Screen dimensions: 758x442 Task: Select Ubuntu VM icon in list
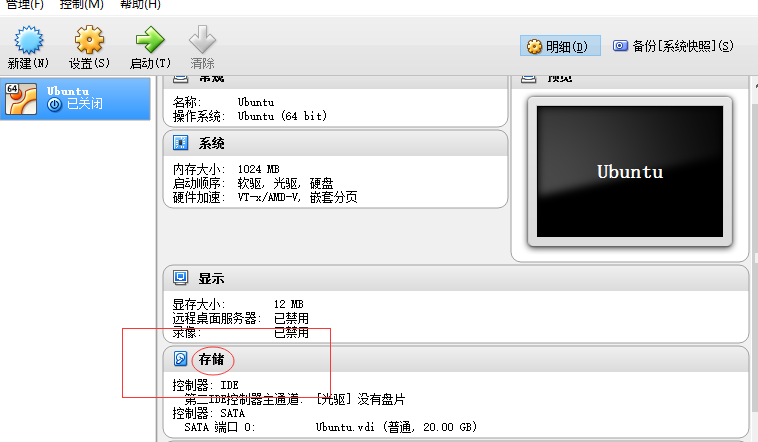click(x=21, y=99)
